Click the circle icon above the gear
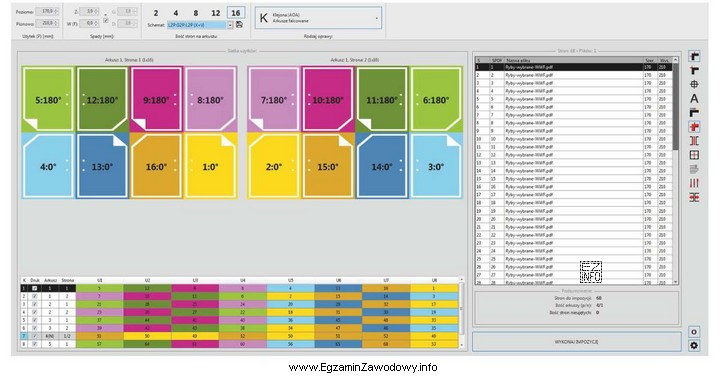The height and width of the screenshot is (376, 726). tap(694, 332)
